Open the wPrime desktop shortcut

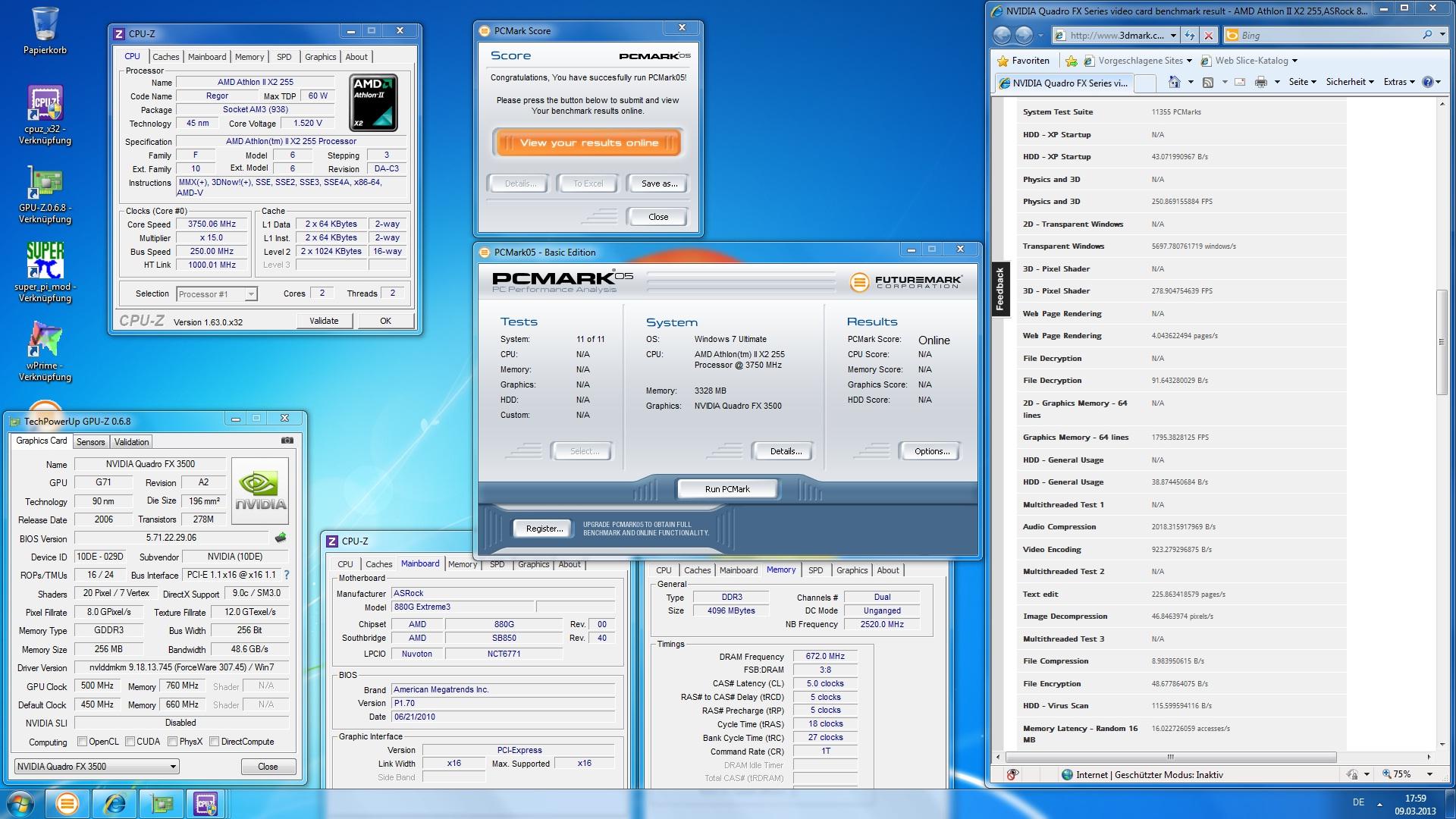coord(45,350)
